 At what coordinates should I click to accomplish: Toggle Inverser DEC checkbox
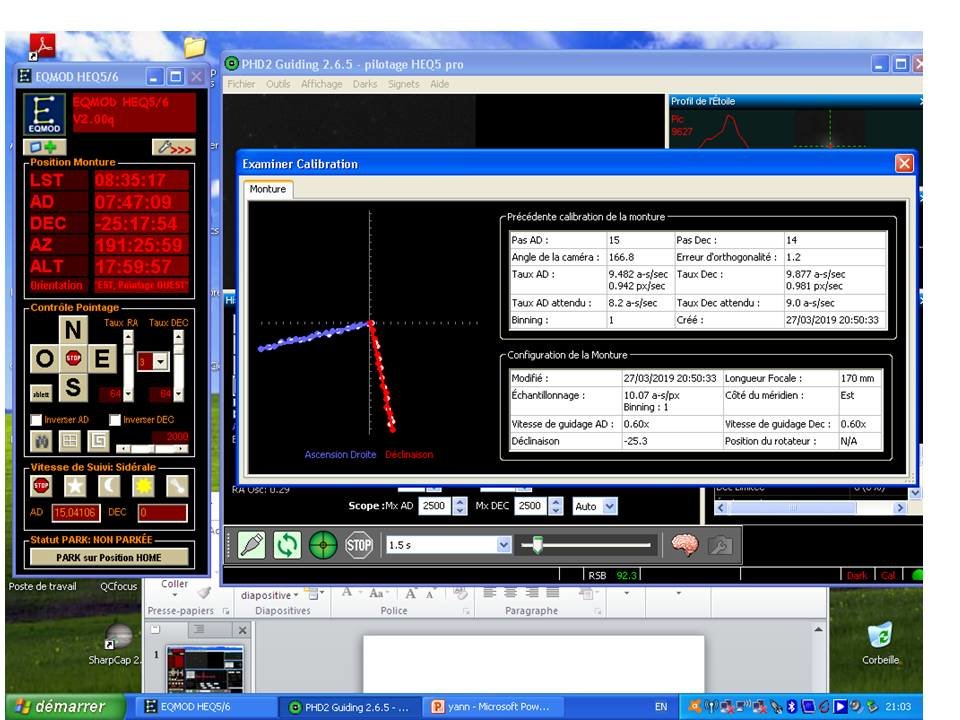point(115,420)
